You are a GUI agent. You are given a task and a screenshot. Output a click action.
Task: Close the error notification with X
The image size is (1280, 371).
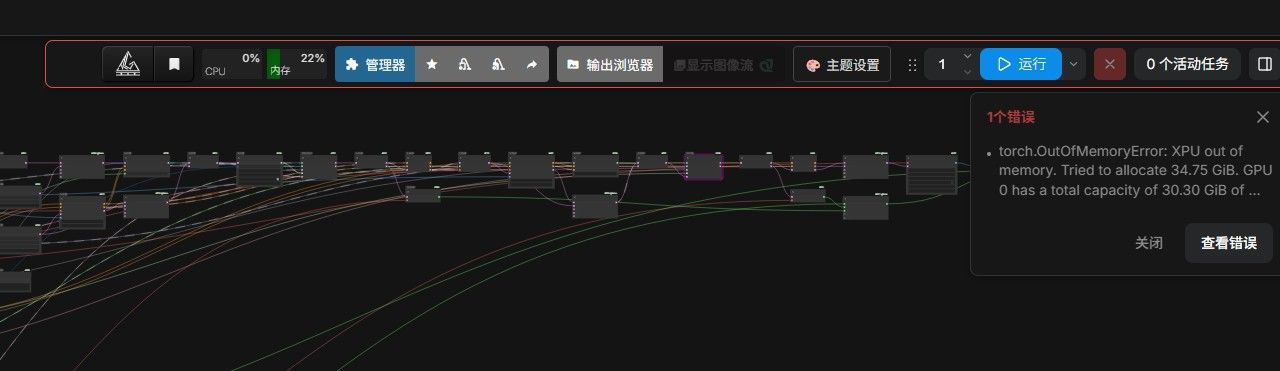click(x=1263, y=117)
